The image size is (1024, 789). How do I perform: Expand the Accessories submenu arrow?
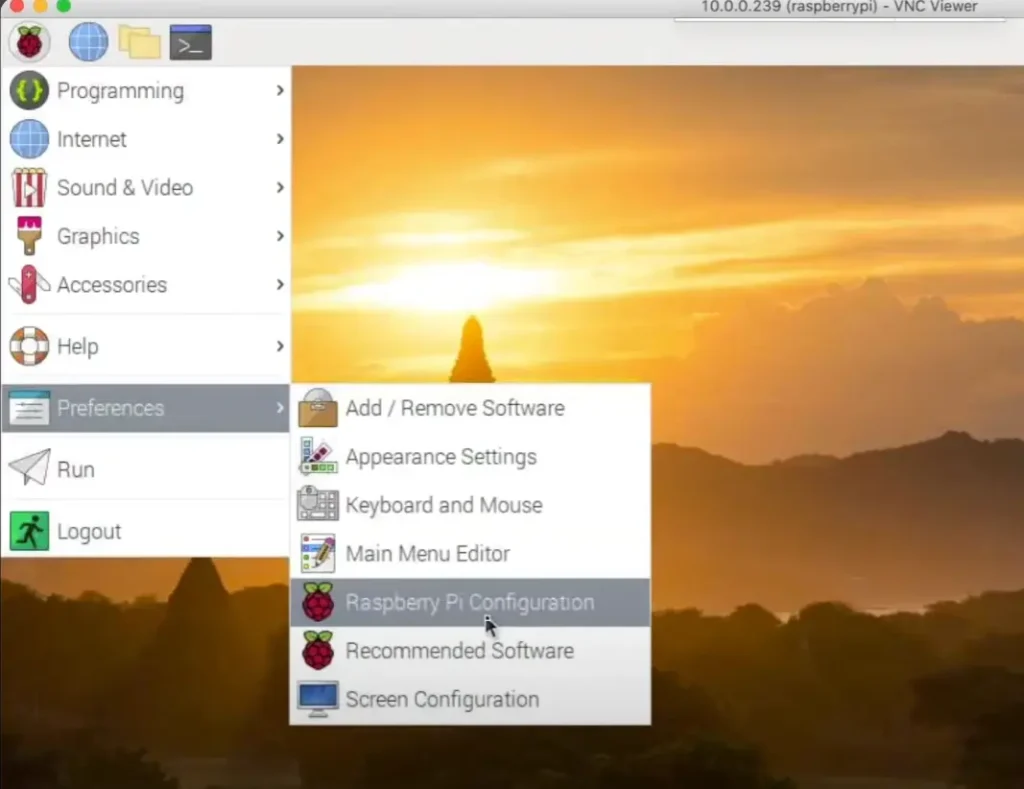point(280,285)
